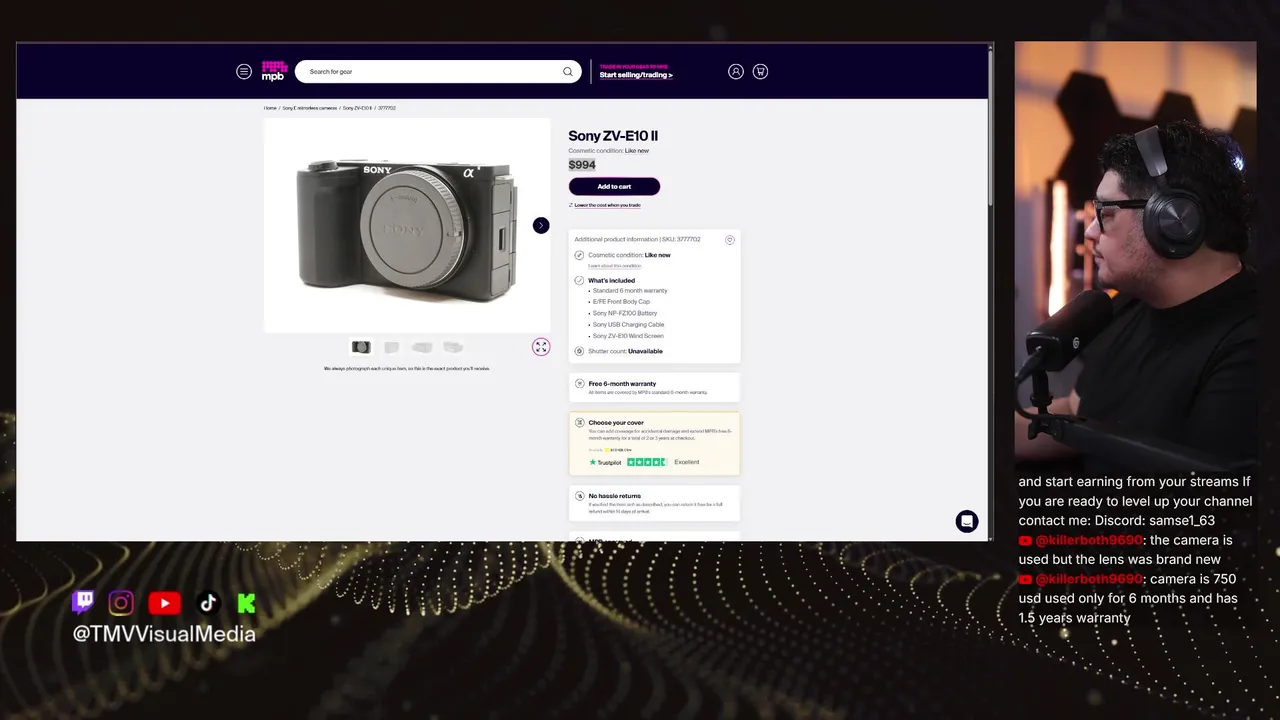This screenshot has height=720, width=1280.
Task: Open the chat support bubble icon
Action: [967, 521]
